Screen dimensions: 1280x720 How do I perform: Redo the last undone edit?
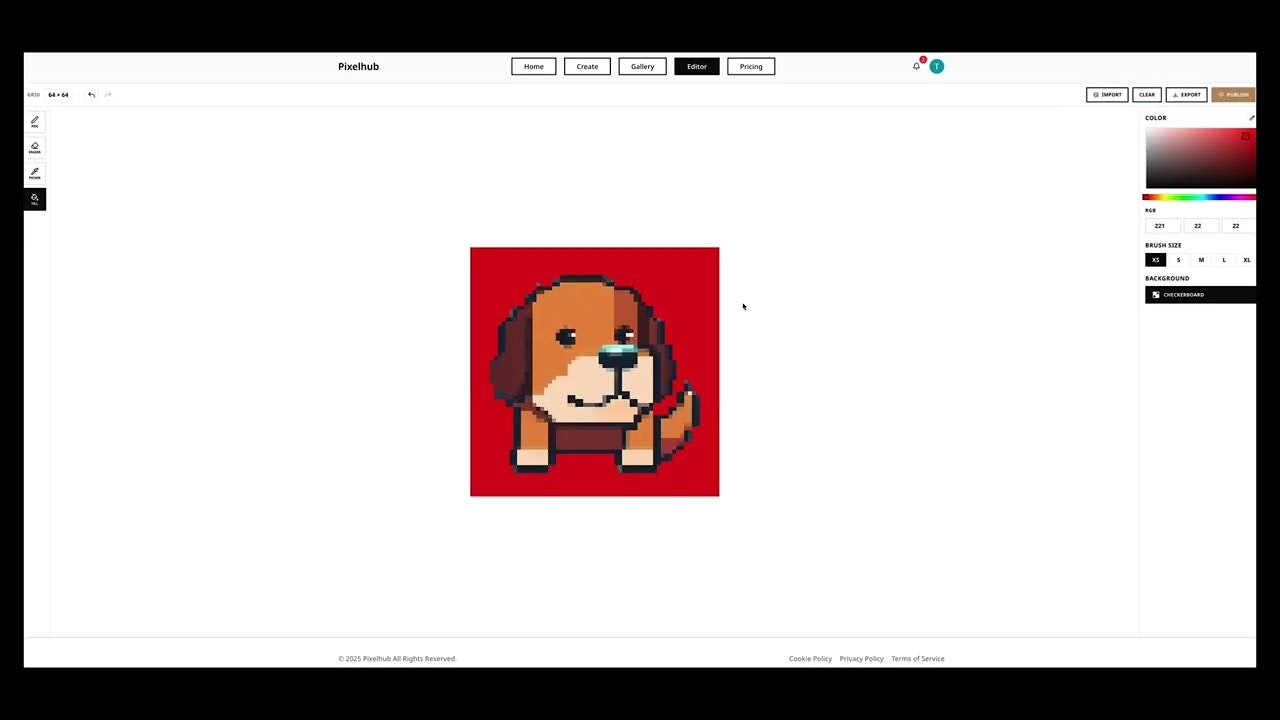pyautogui.click(x=107, y=94)
